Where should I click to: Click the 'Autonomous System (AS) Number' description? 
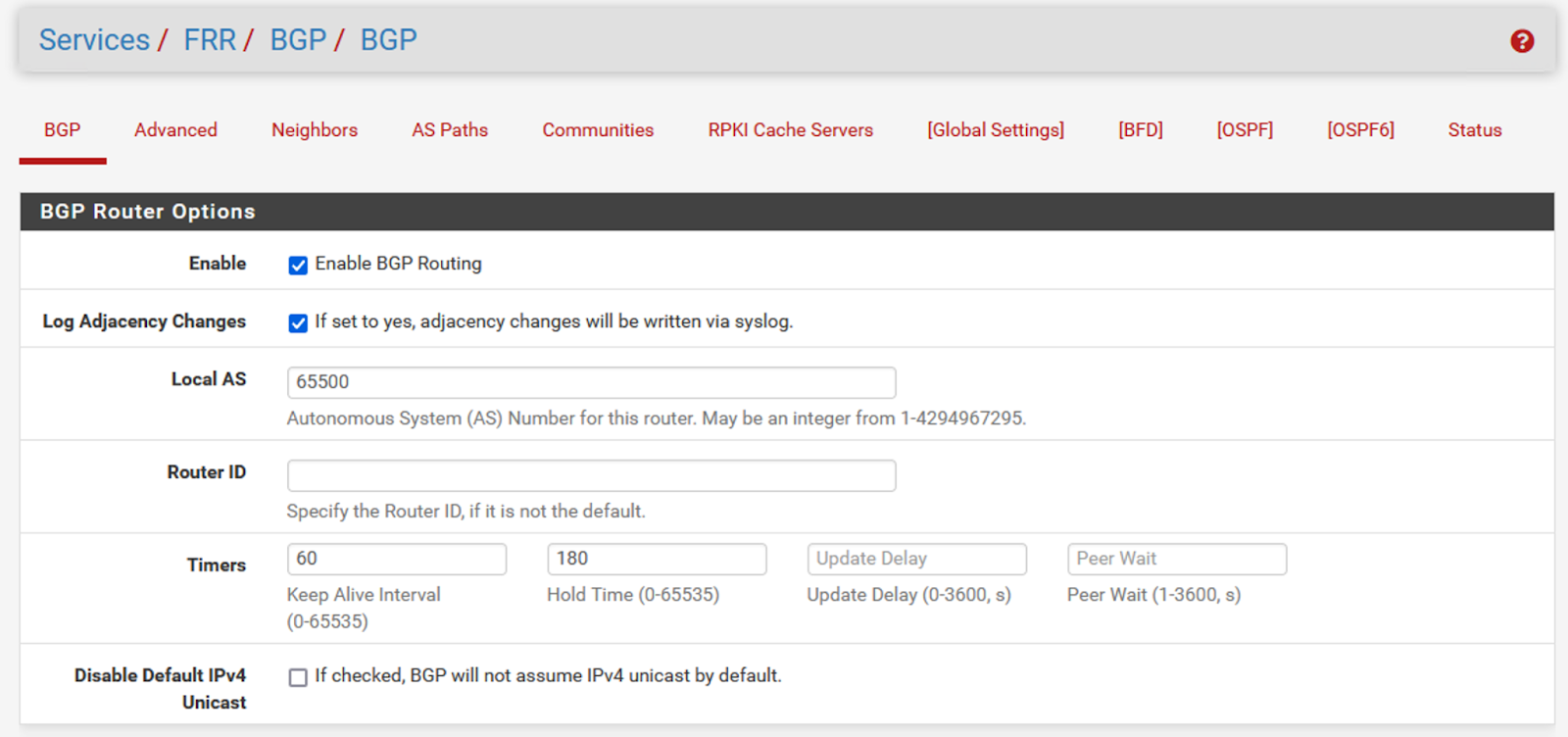pos(657,418)
